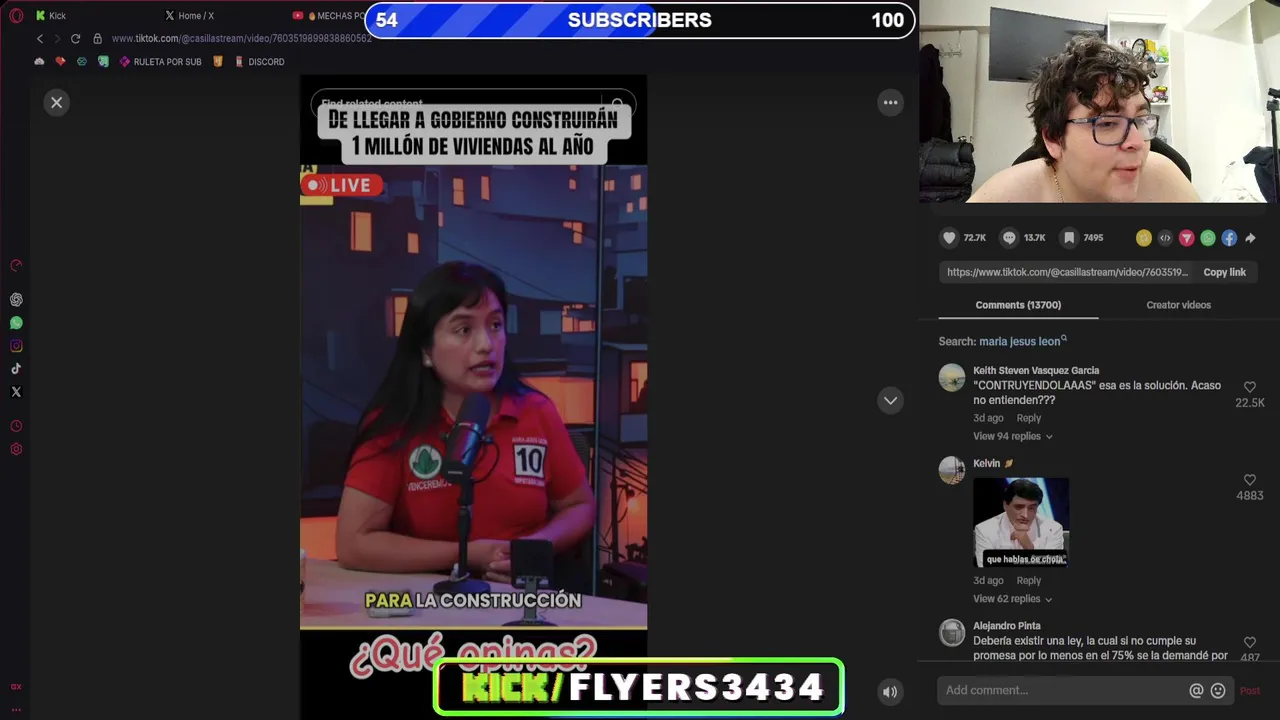
Task: Open sidebar three-dots setup menu
Action: point(16,709)
